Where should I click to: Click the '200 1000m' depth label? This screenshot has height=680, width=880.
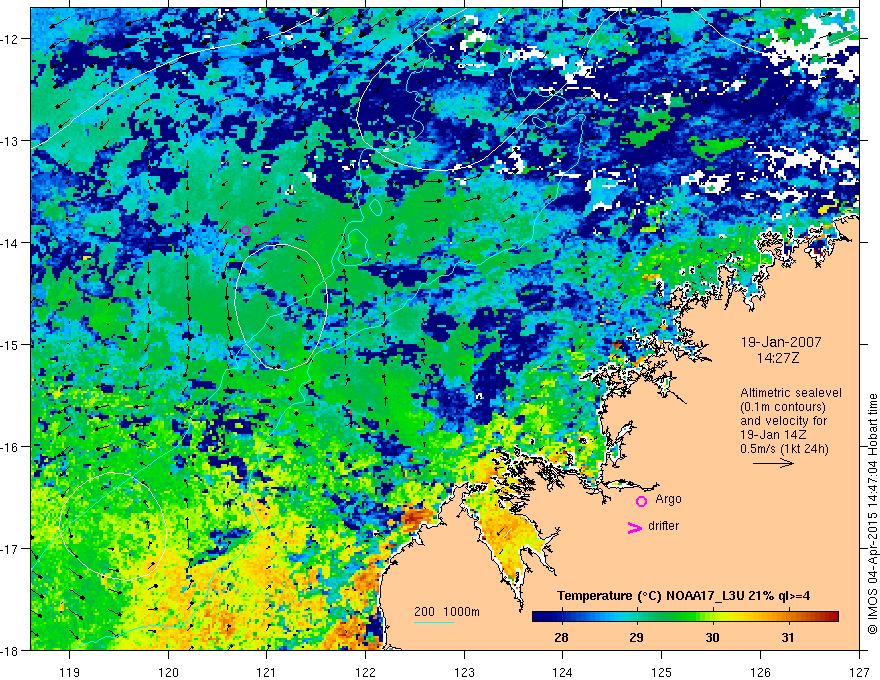(x=447, y=612)
